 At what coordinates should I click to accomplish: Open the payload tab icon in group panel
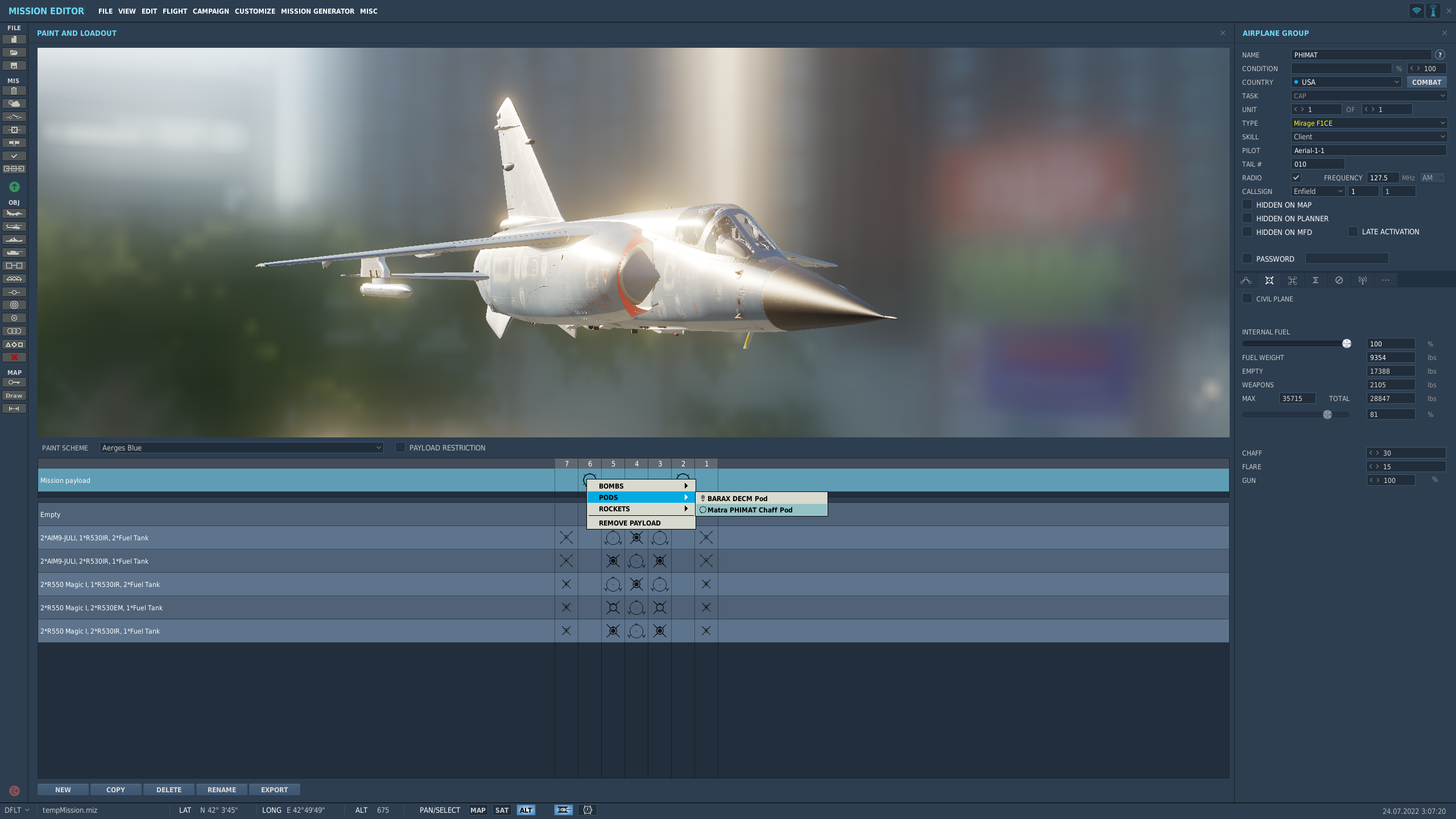click(1269, 280)
